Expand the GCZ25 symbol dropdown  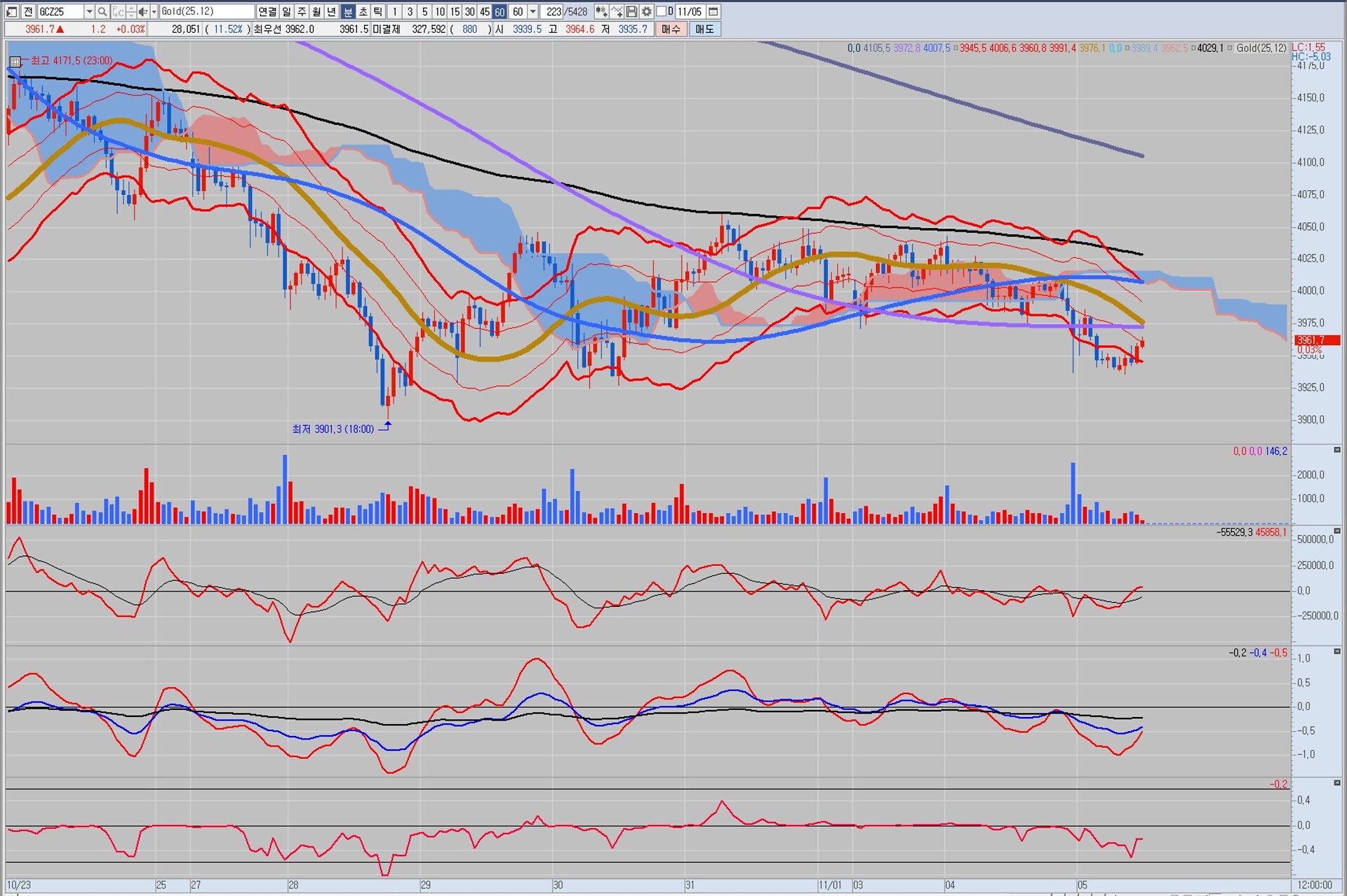(89, 12)
